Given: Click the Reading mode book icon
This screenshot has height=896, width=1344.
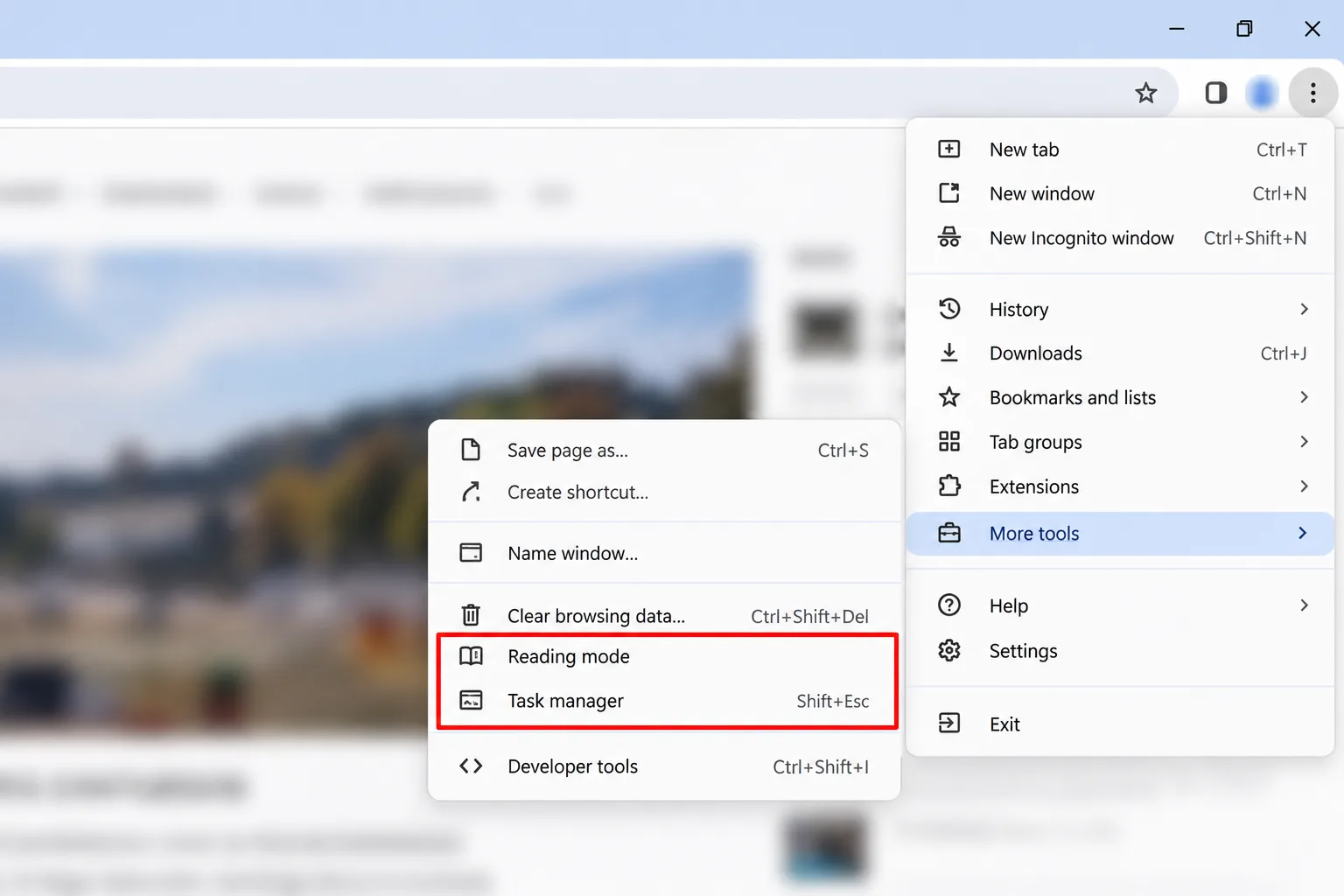Looking at the screenshot, I should [x=471, y=656].
